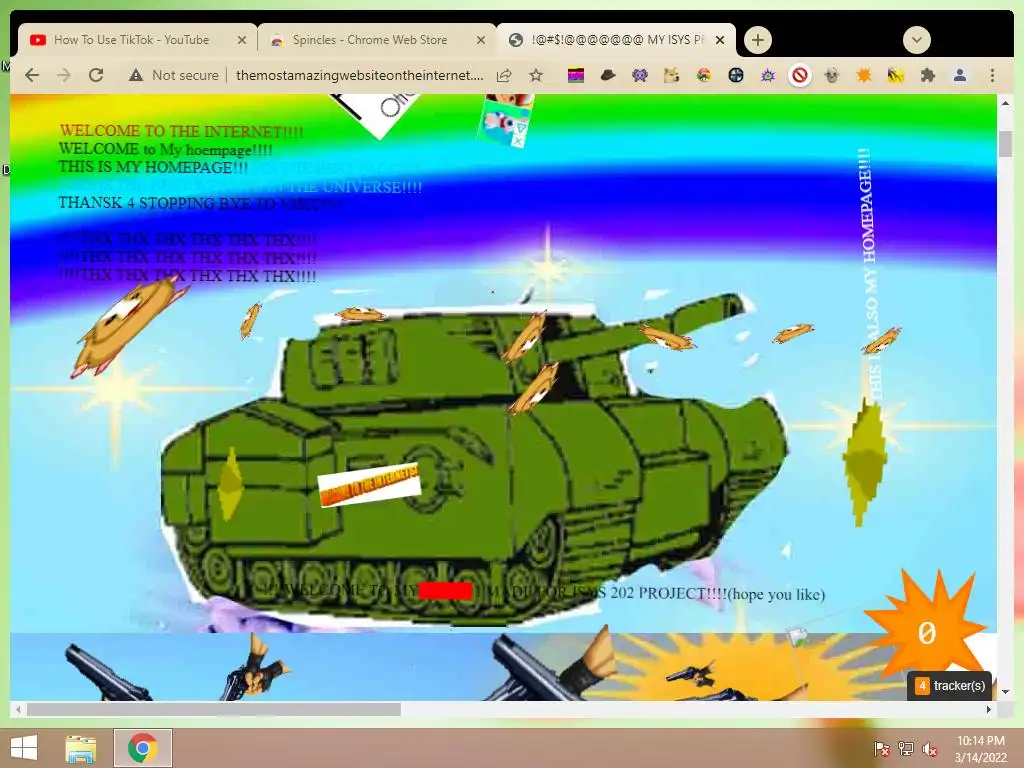
Task: Reload the current page
Action: [x=96, y=75]
